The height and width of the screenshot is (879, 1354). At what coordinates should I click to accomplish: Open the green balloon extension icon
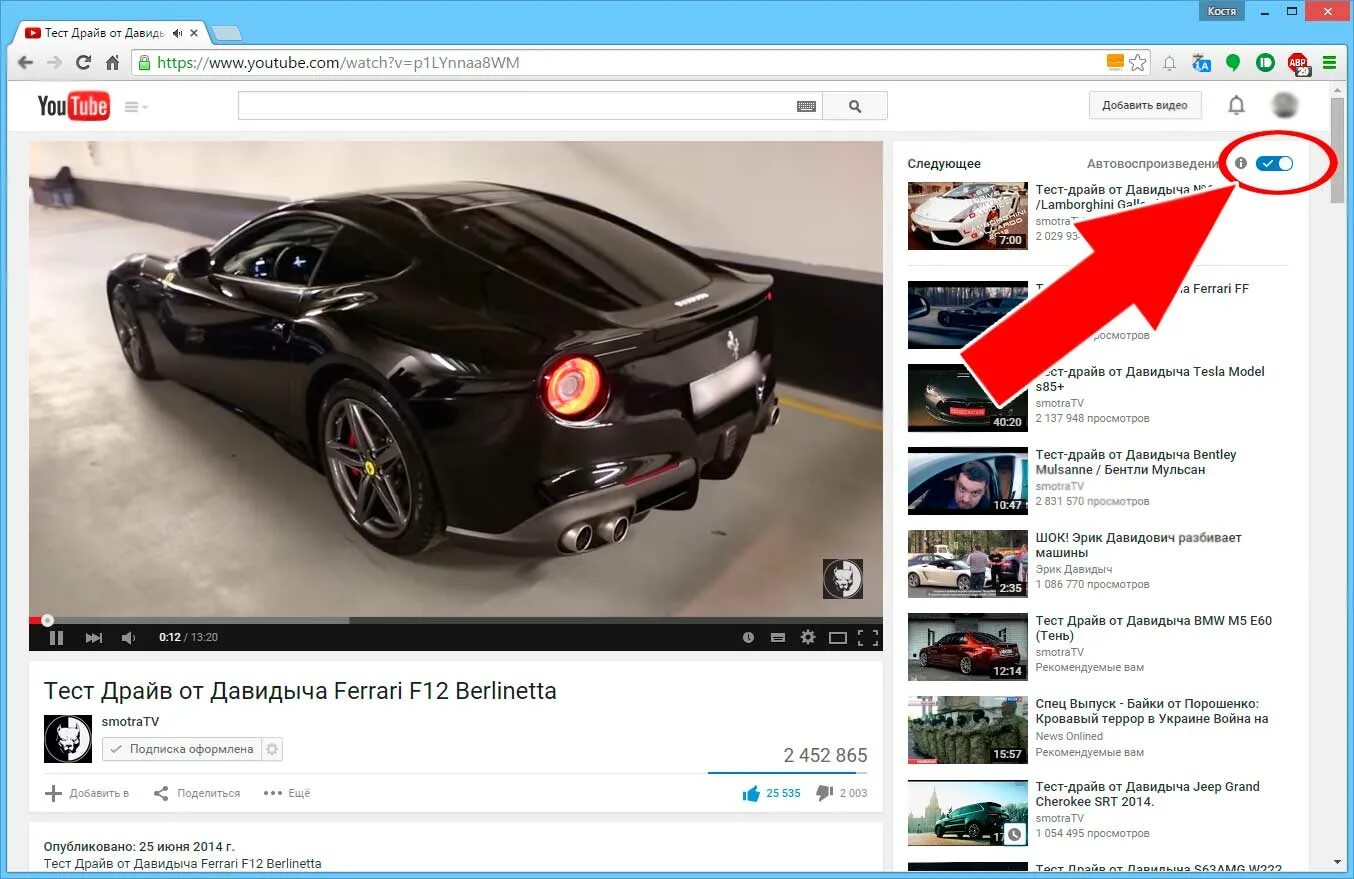click(1233, 63)
